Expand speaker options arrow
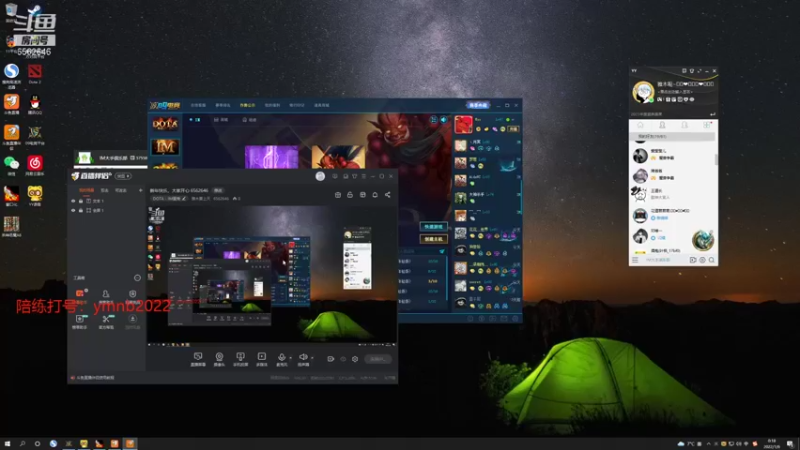 point(312,358)
